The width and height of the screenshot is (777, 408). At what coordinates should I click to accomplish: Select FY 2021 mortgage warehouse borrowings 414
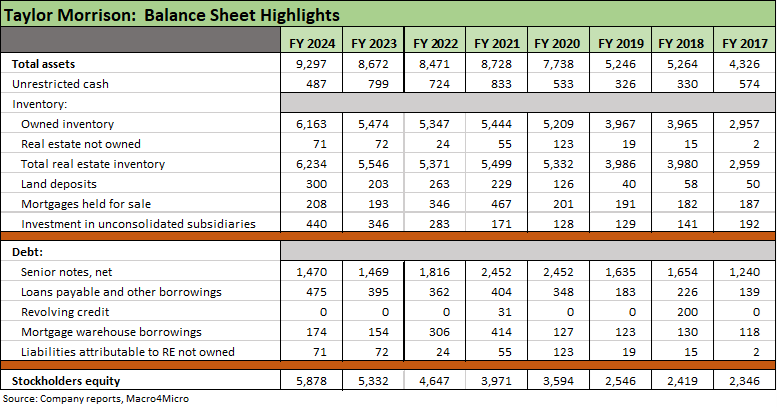click(501, 332)
